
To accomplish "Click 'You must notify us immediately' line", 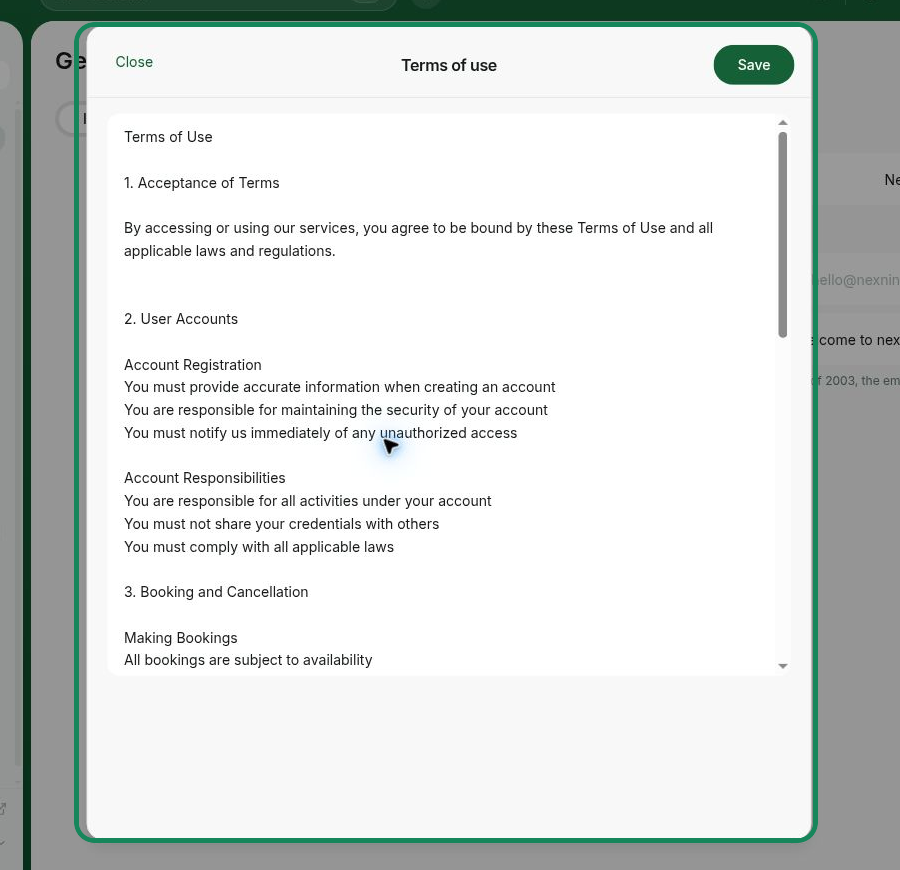I will [x=320, y=433].
